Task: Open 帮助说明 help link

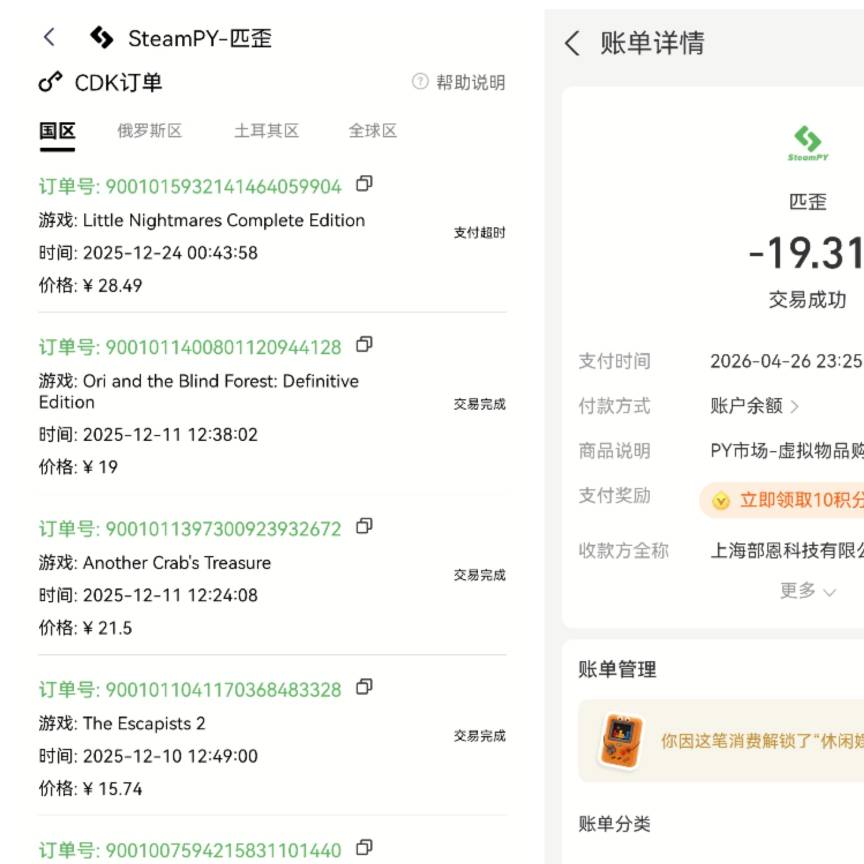Action: pos(471,82)
